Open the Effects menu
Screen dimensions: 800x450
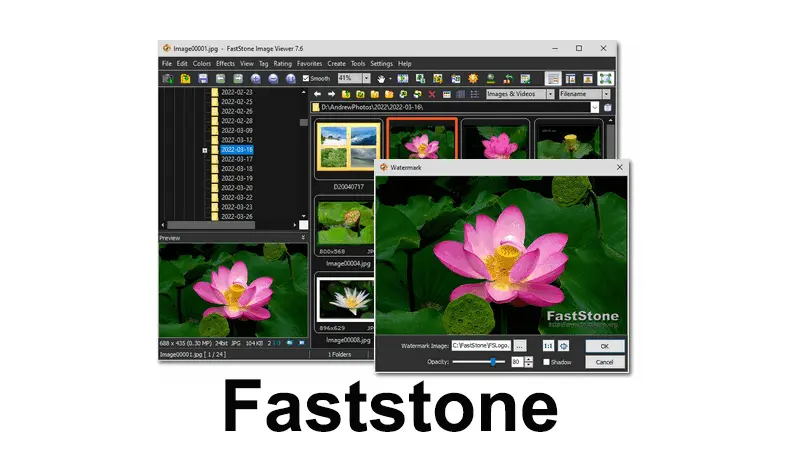pos(225,64)
